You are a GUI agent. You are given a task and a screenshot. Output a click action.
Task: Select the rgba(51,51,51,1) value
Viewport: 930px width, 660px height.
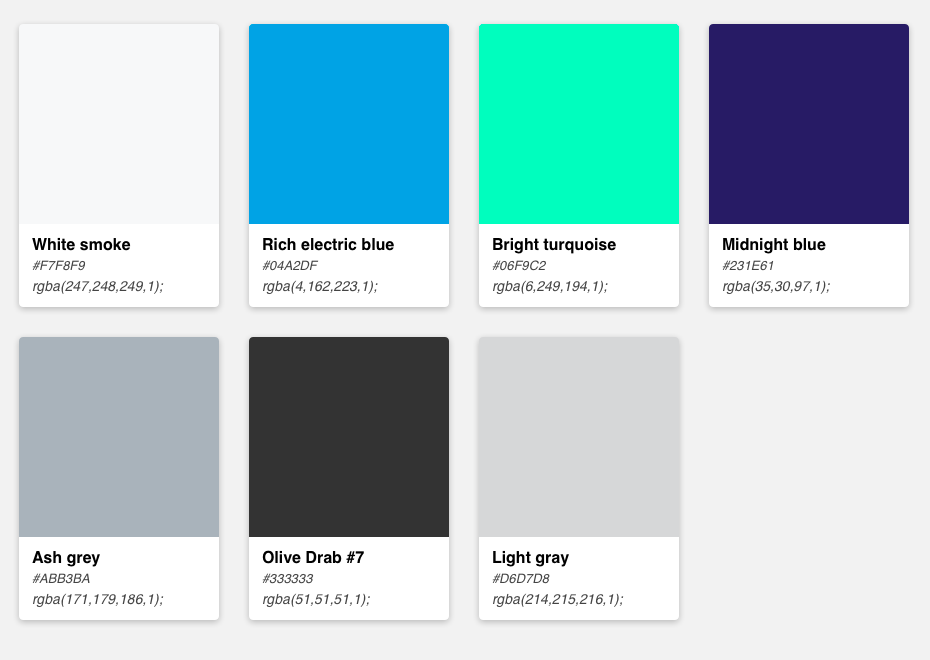pos(316,600)
